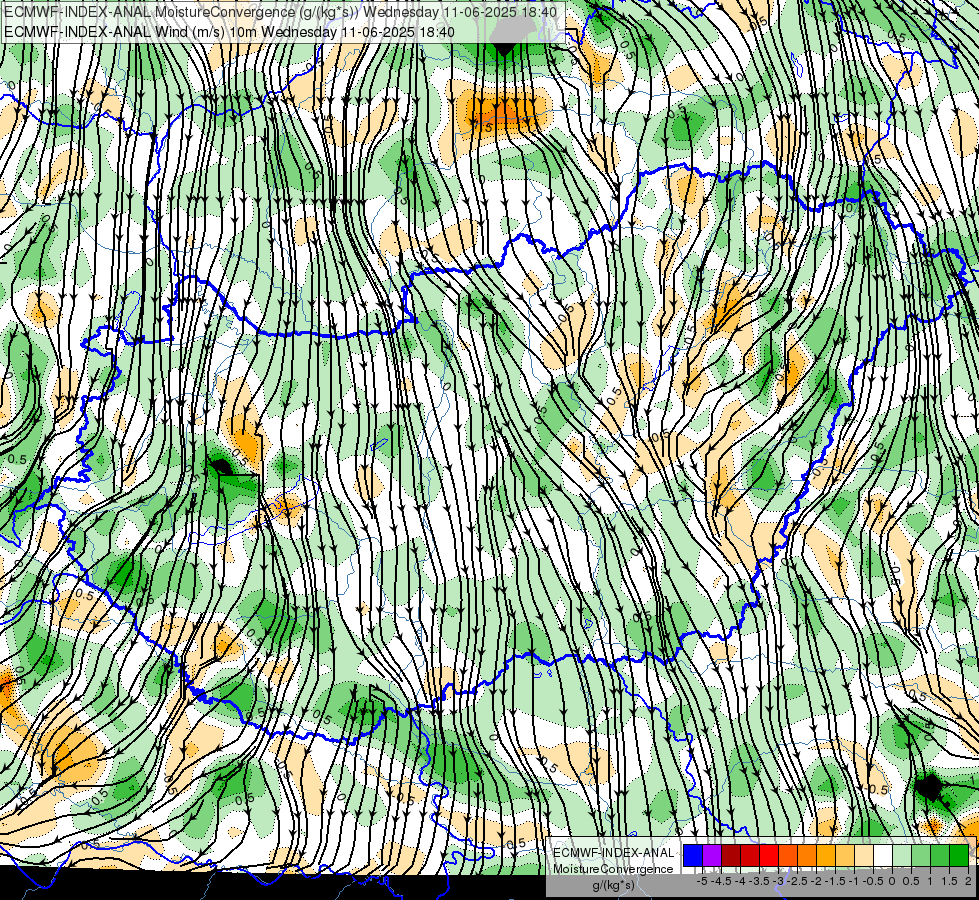Click the 1.5 tick label on legend scale

pyautogui.click(x=949, y=881)
